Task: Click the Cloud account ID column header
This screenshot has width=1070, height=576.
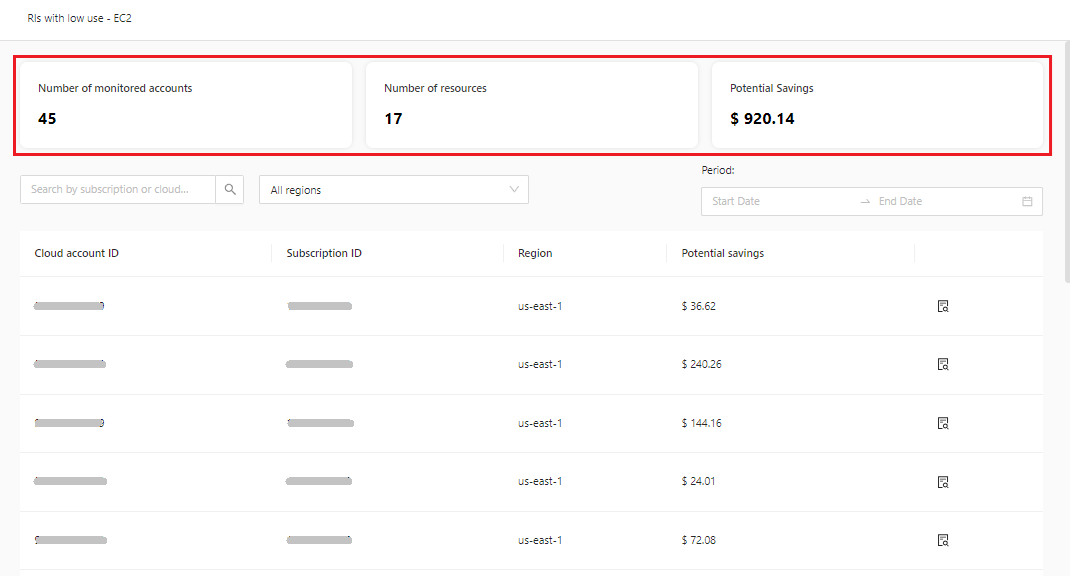Action: (77, 254)
